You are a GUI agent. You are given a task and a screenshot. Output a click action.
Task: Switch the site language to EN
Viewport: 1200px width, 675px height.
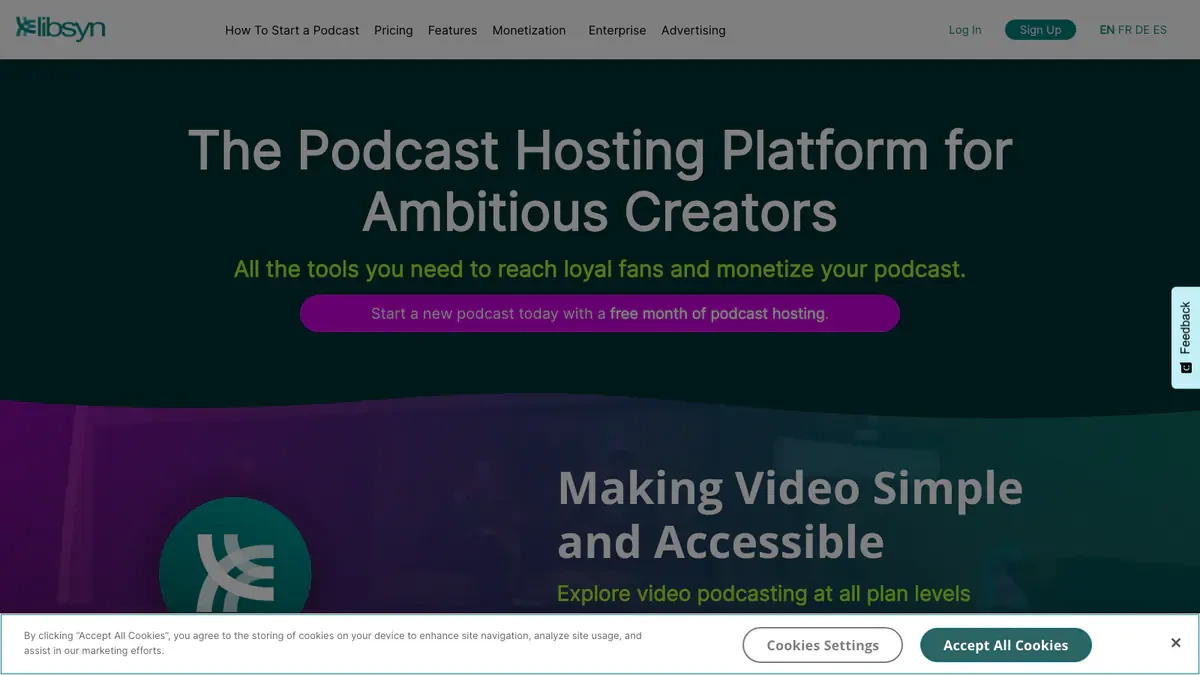[x=1107, y=30]
